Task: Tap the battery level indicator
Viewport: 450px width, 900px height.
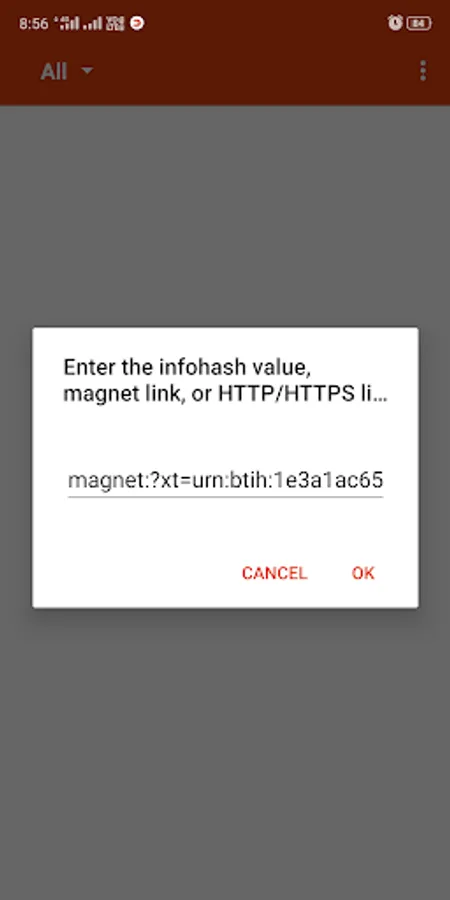Action: click(x=419, y=24)
